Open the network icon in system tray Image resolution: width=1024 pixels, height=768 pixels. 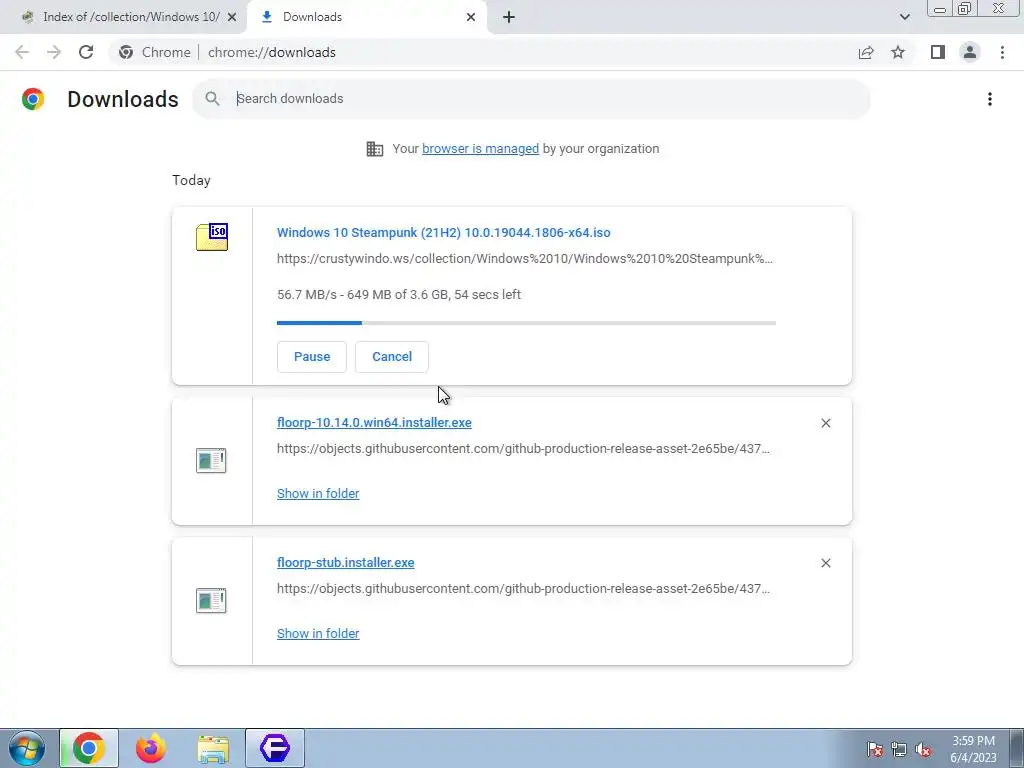[x=899, y=749]
